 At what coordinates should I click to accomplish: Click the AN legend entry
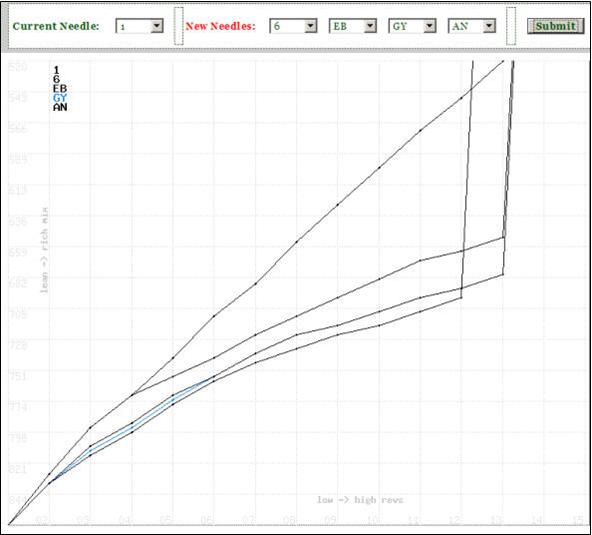coord(60,107)
